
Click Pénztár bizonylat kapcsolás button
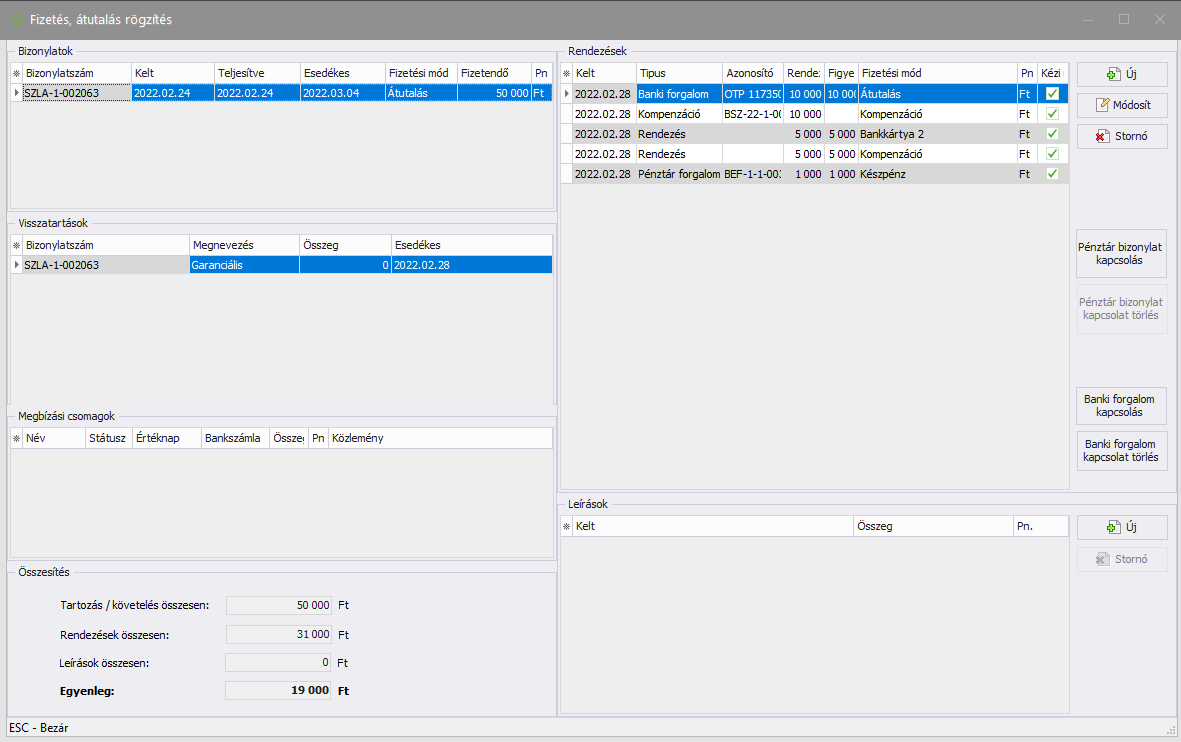coord(1121,252)
